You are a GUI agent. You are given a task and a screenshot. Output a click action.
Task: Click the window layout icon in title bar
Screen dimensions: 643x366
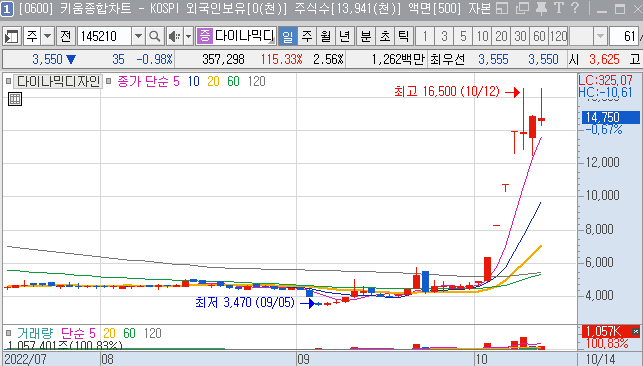502,8
